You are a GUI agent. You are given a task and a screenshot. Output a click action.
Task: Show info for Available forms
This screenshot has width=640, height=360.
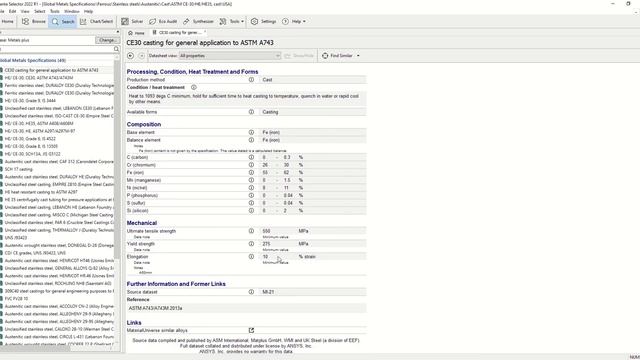(x=251, y=112)
